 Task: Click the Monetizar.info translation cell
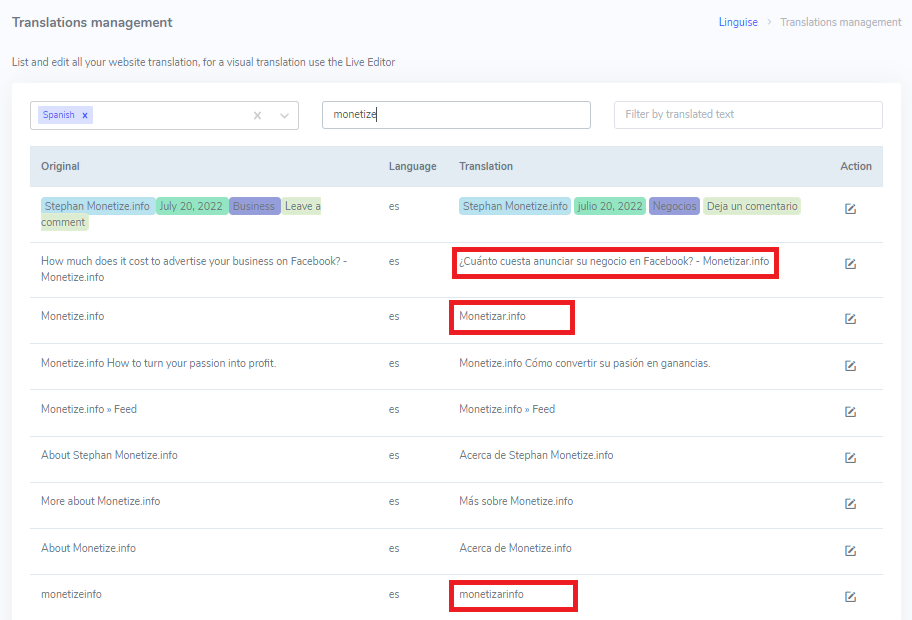point(492,316)
